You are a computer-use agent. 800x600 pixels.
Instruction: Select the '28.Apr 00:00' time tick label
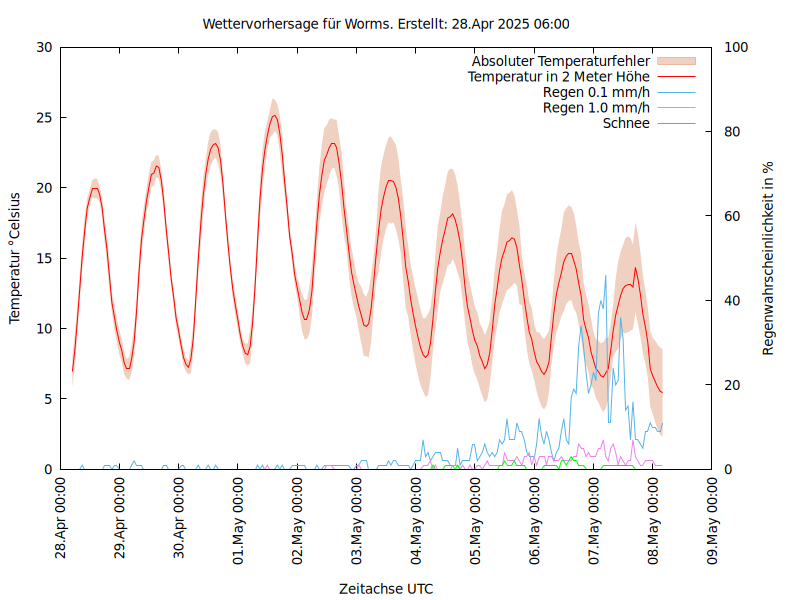(x=61, y=518)
